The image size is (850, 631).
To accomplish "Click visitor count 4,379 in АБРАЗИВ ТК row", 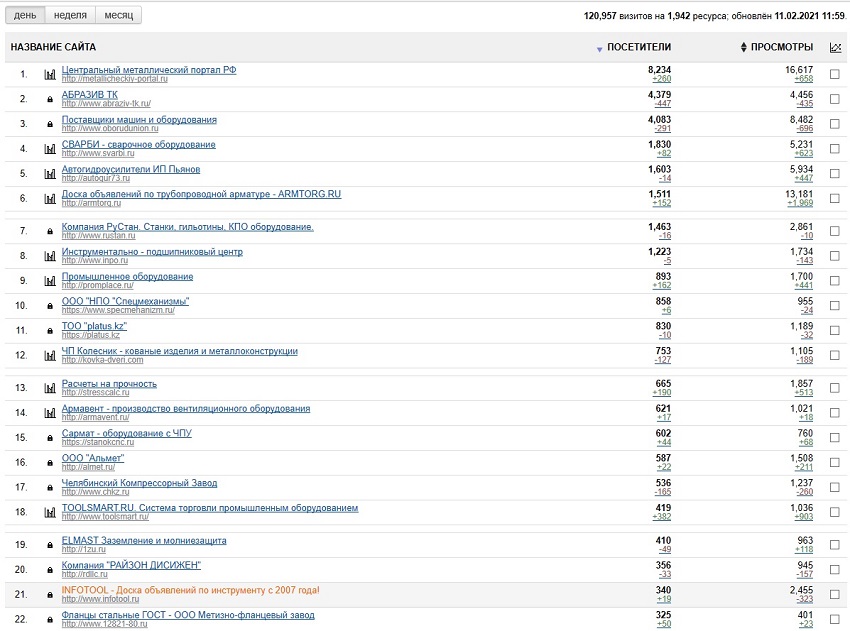I will (659, 95).
